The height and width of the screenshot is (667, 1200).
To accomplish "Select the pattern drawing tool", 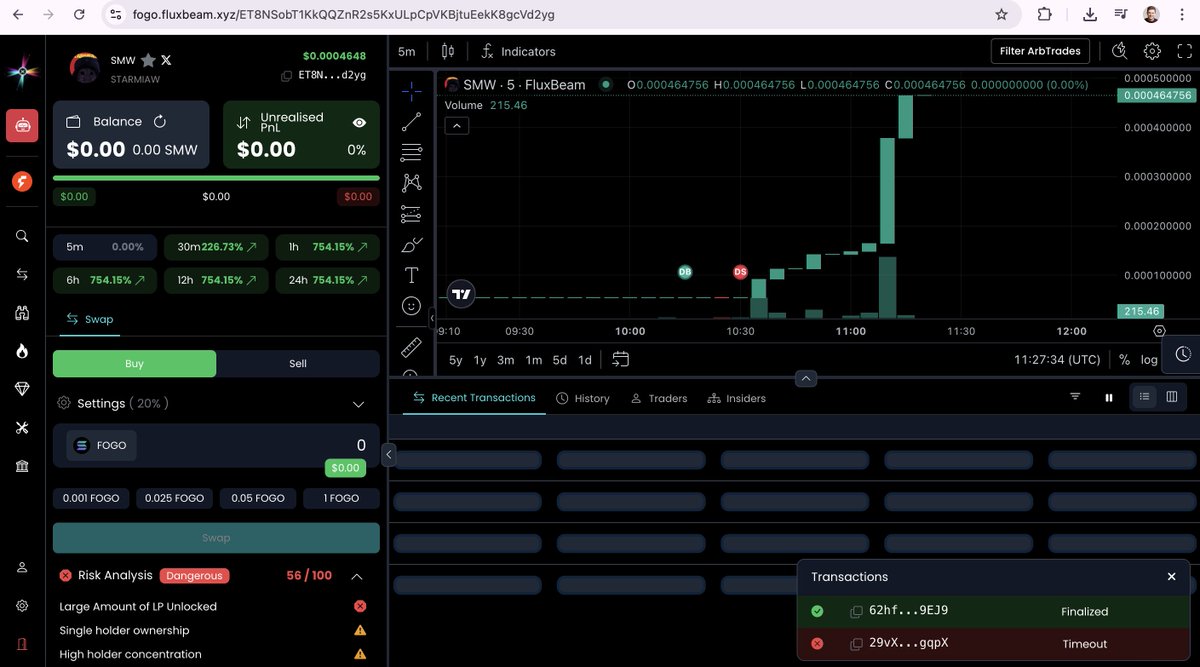I will (411, 183).
